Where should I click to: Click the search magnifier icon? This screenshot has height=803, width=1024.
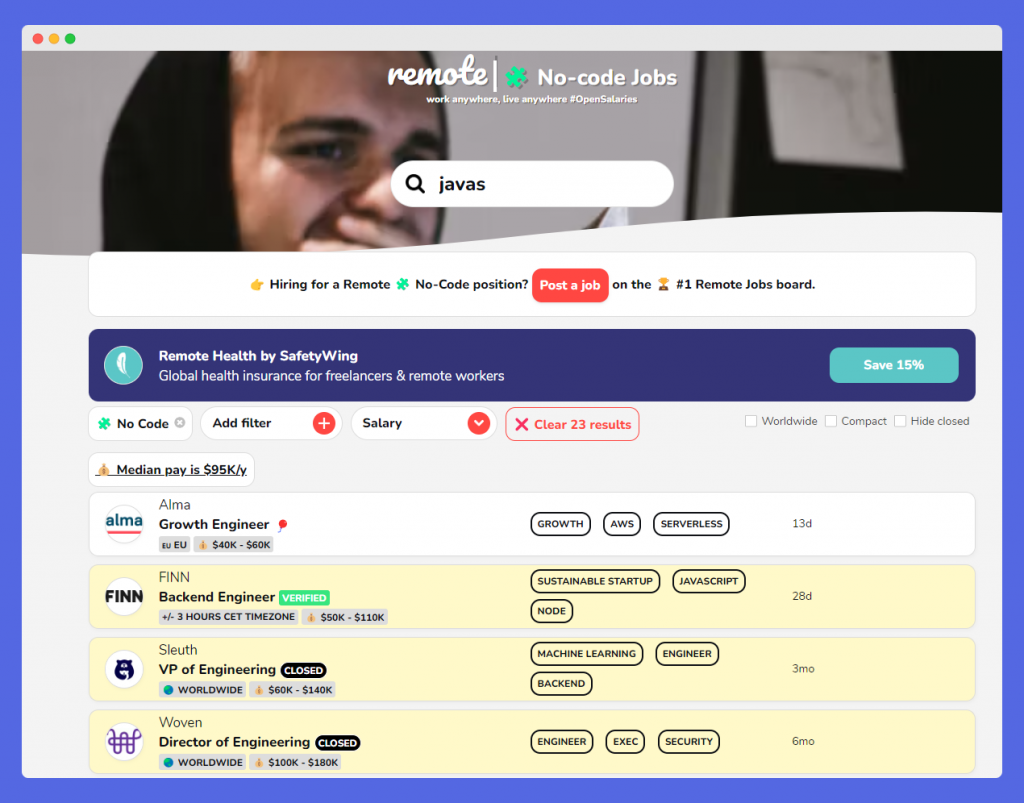point(415,183)
